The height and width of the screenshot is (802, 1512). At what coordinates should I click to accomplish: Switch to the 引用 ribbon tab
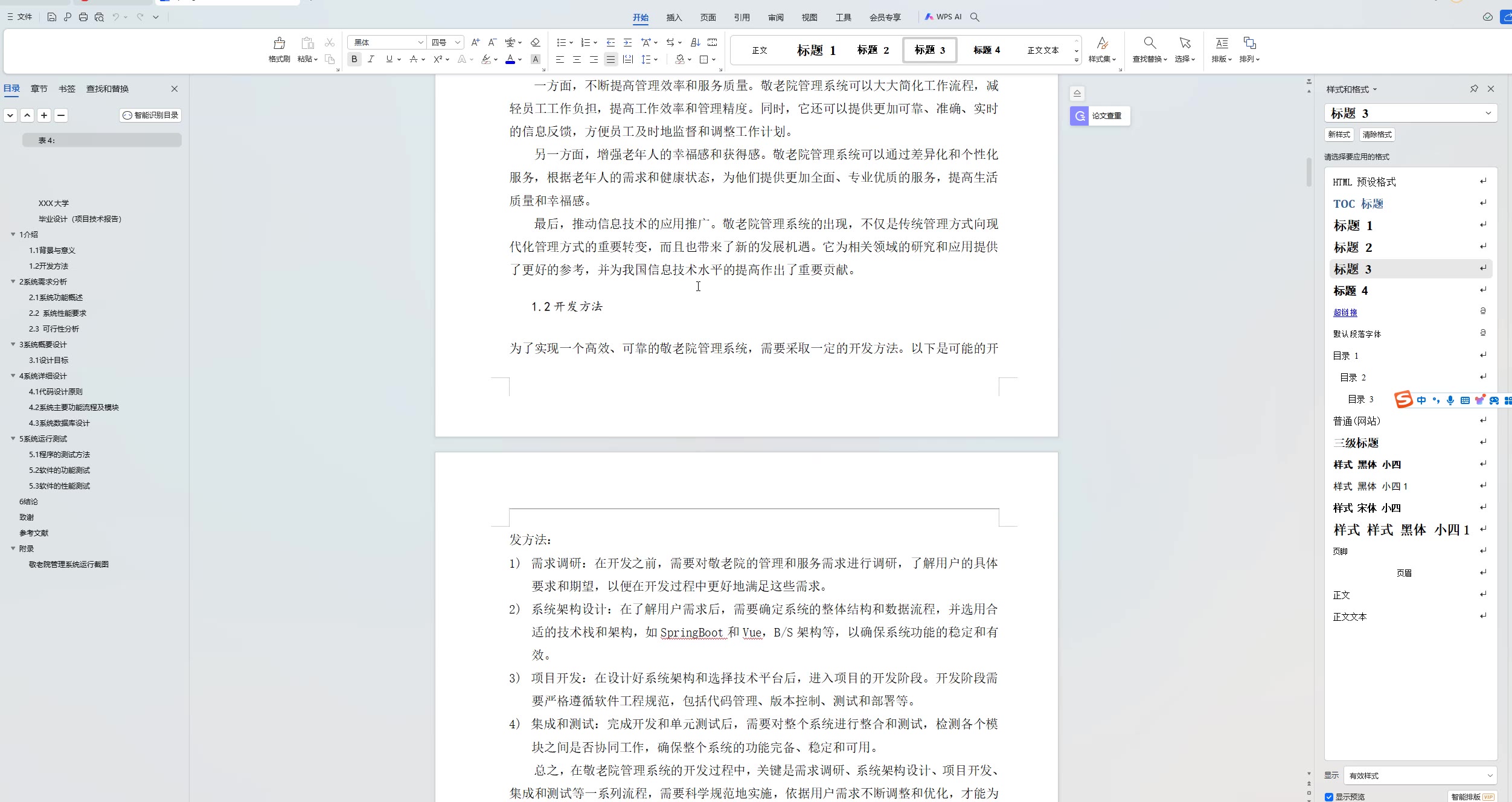click(x=742, y=17)
